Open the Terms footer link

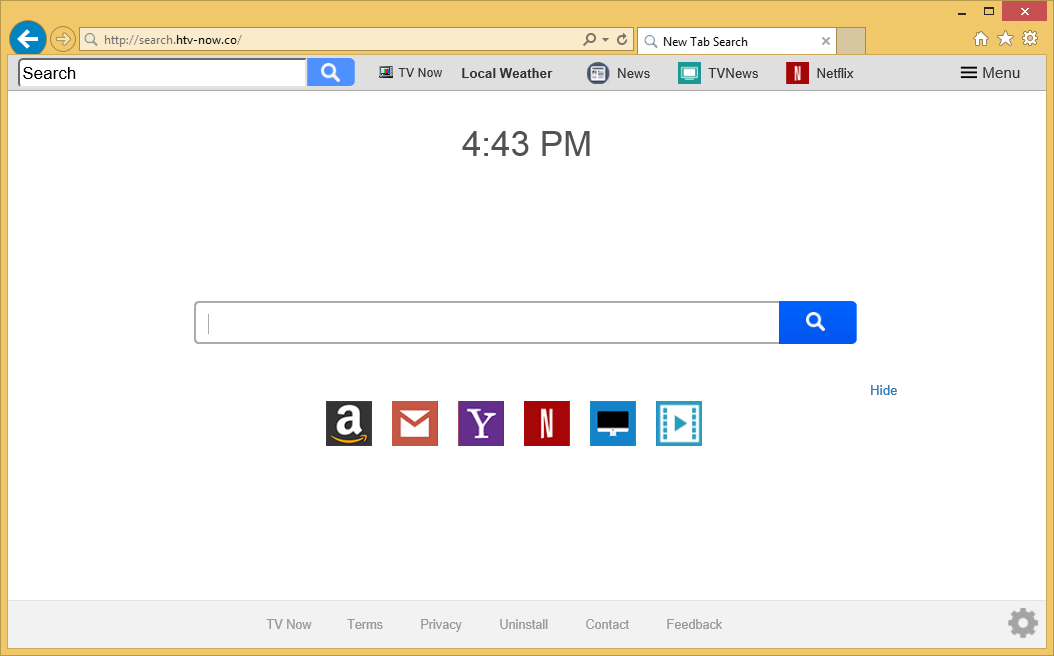365,624
